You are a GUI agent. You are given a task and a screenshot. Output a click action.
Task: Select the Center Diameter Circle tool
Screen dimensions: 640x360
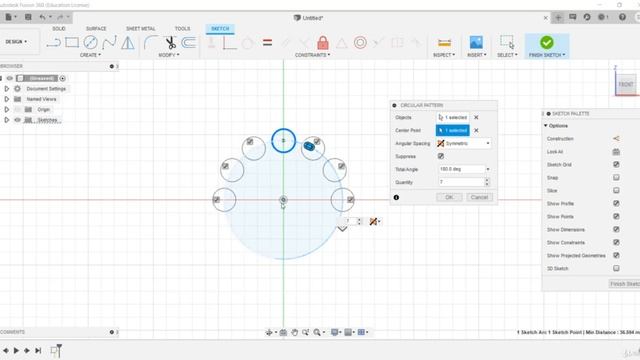[90, 42]
